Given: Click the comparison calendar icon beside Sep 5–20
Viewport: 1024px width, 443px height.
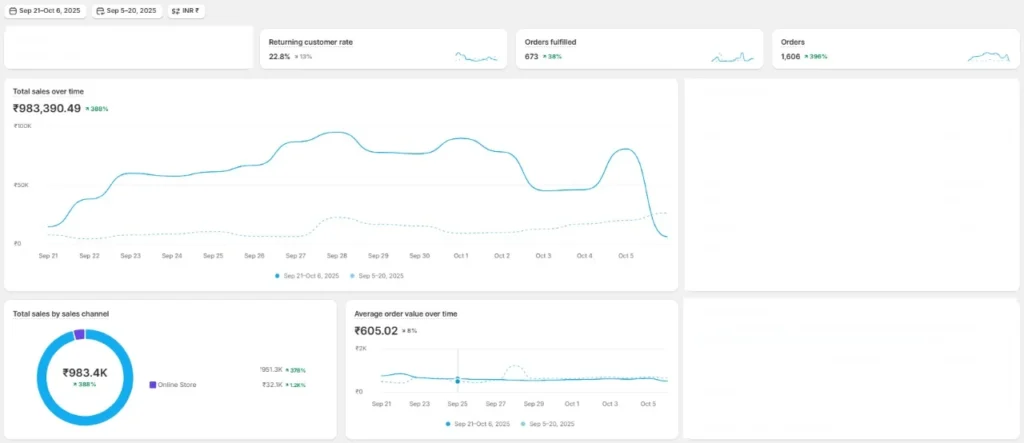Looking at the screenshot, I should (100, 11).
